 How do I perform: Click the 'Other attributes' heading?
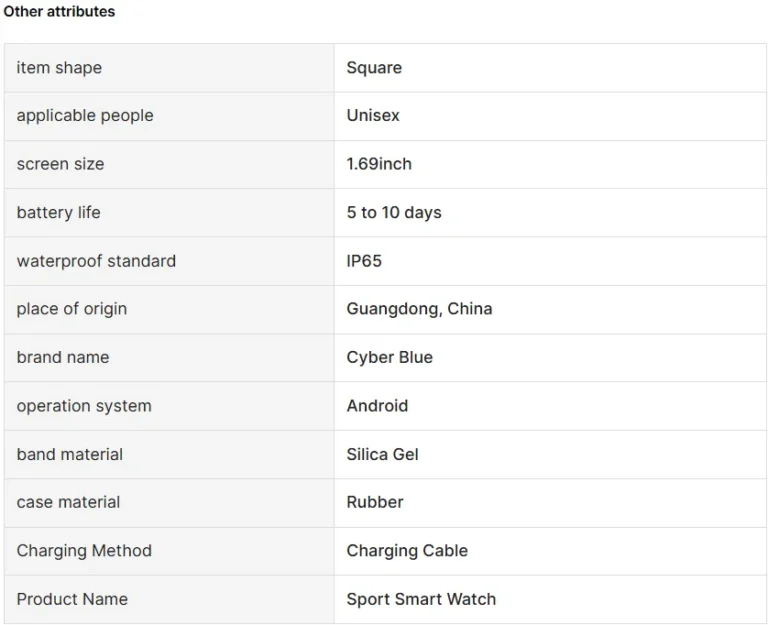59,11
